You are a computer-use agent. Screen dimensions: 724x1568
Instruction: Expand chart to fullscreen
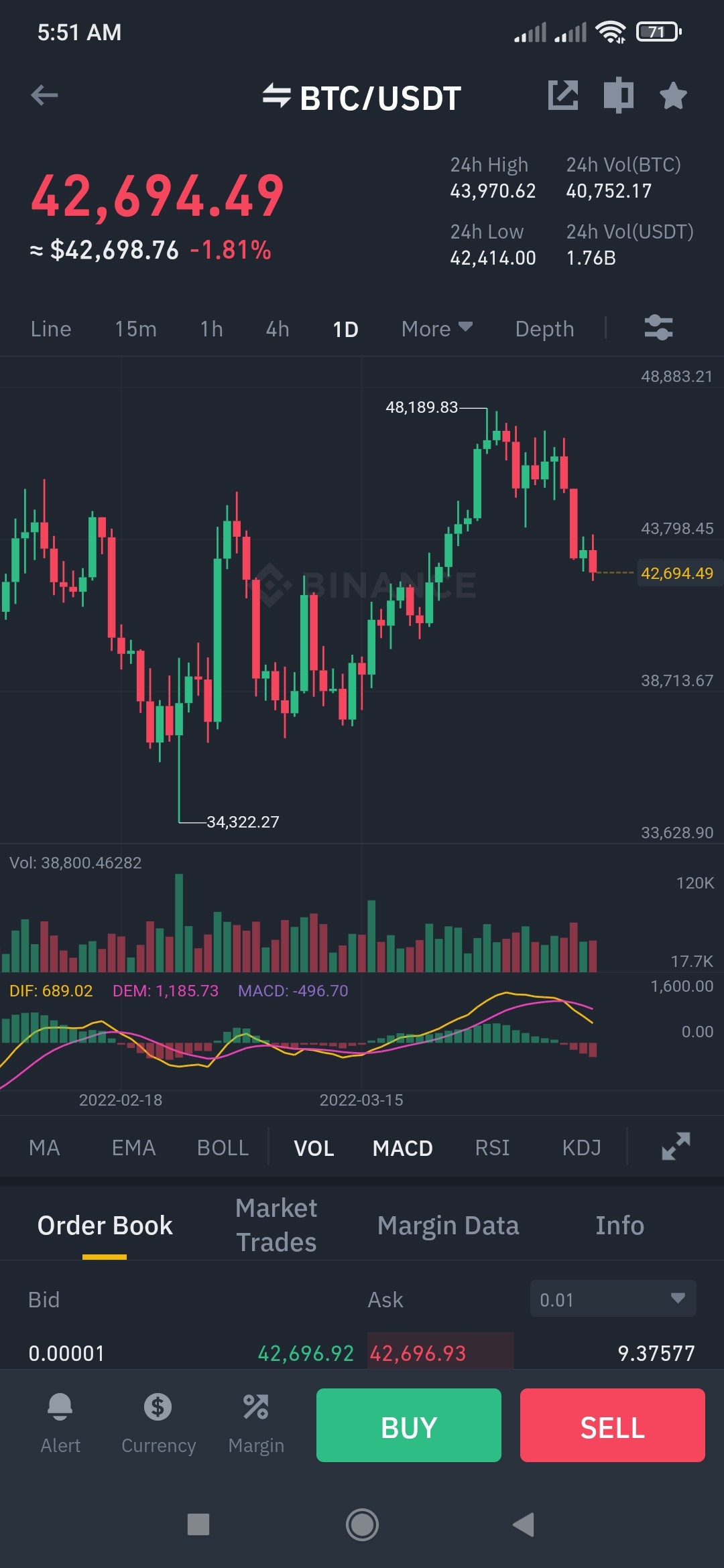coord(676,1147)
